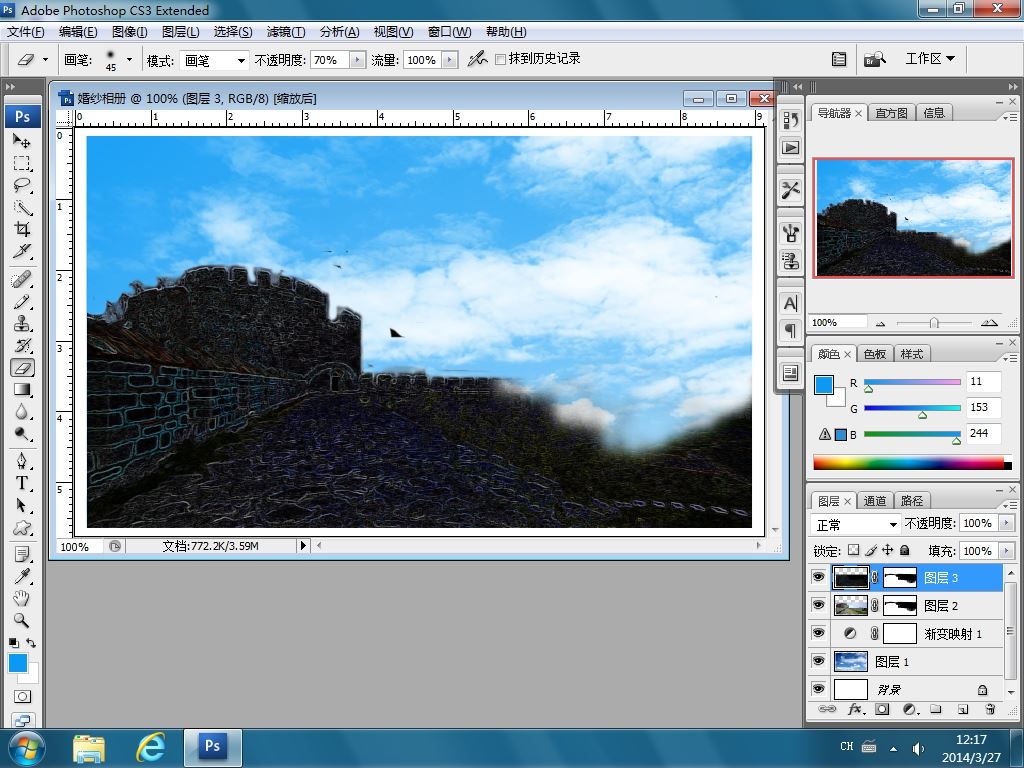Select the Pen tool
This screenshot has height=768, width=1024.
(22, 462)
